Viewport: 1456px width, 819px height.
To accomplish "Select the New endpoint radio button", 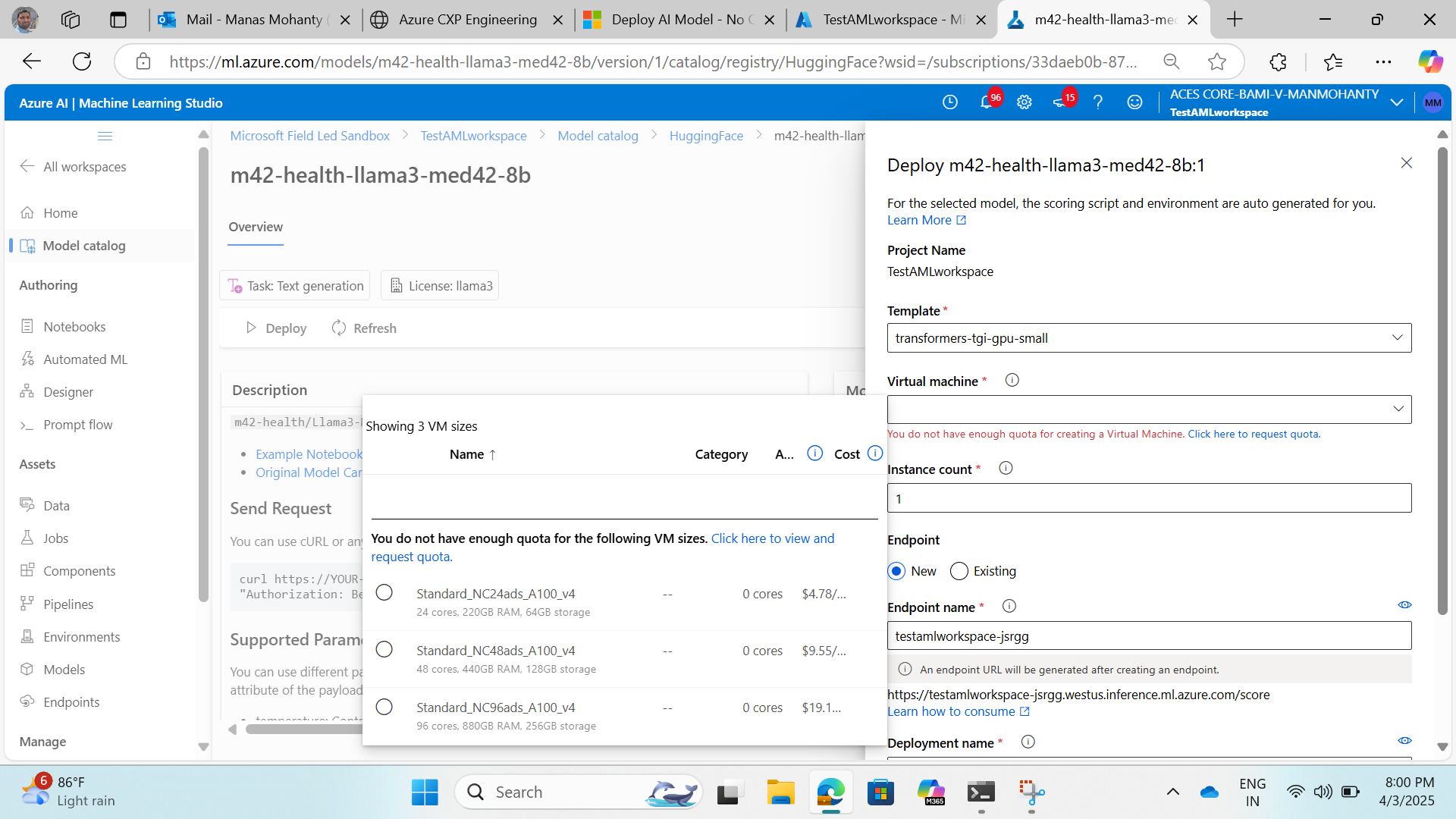I will pyautogui.click(x=896, y=571).
